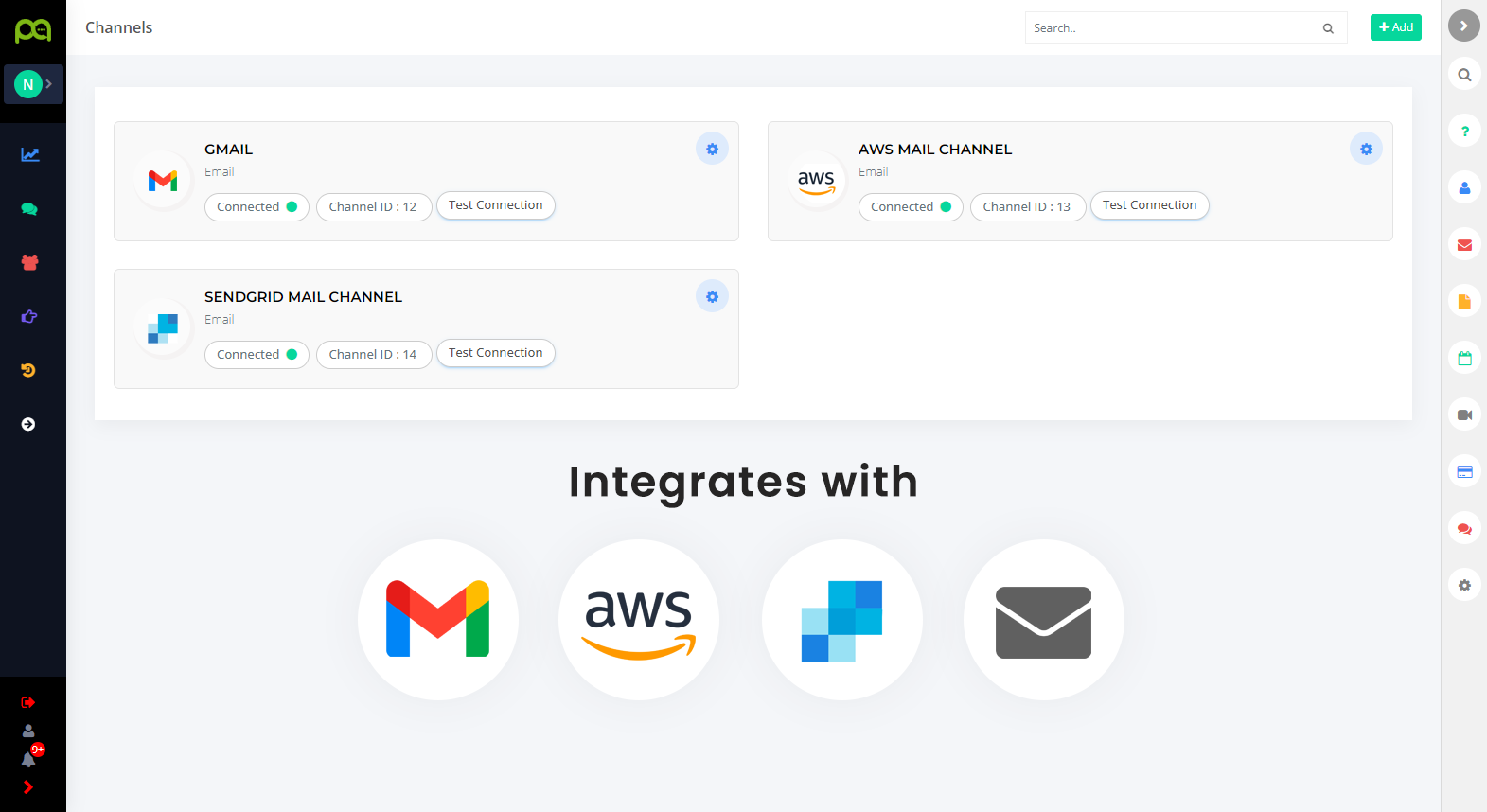Open the red group icon in left sidebar

[29, 262]
